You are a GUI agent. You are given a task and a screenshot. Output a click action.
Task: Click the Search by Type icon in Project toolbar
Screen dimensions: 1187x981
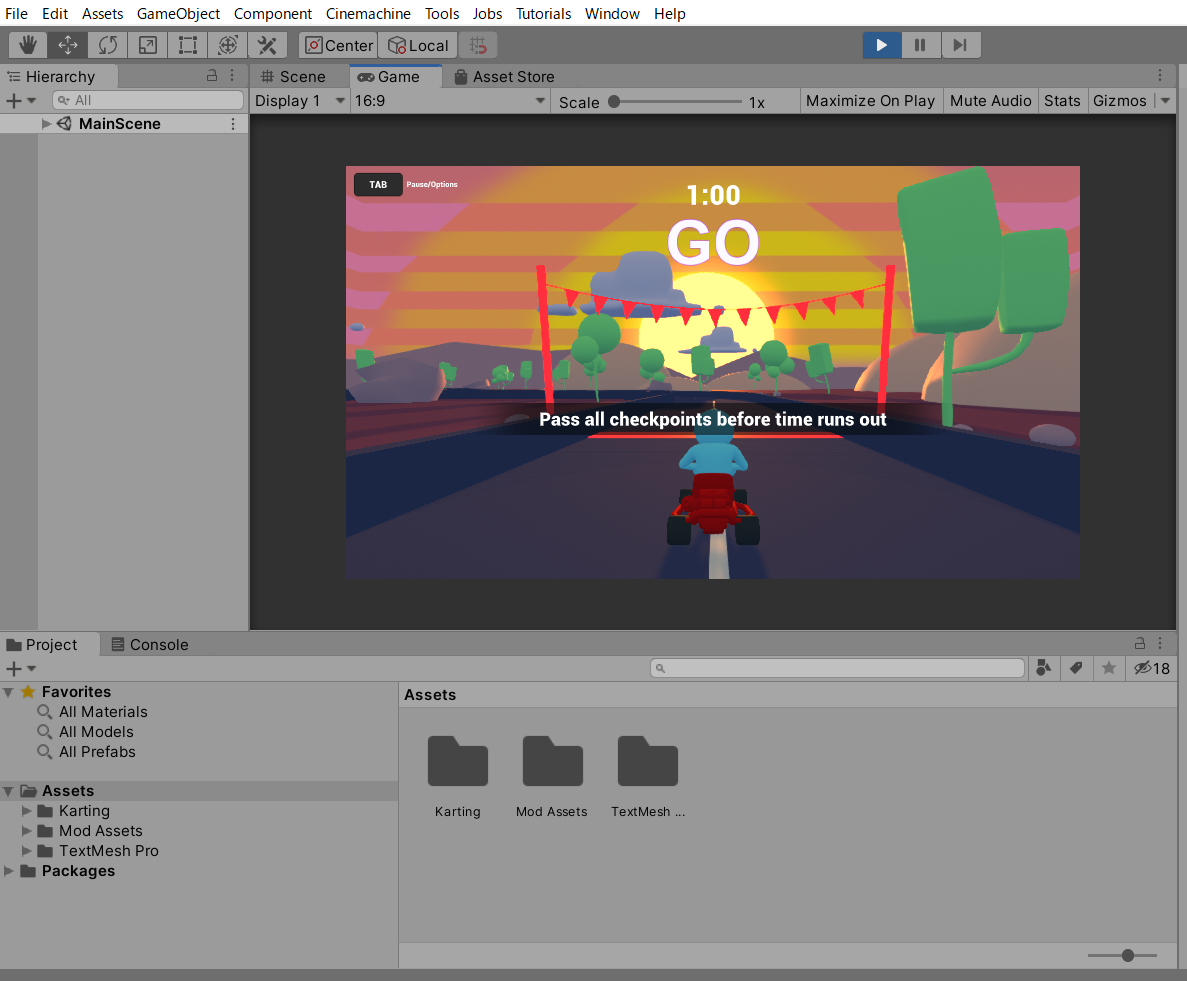(1044, 668)
